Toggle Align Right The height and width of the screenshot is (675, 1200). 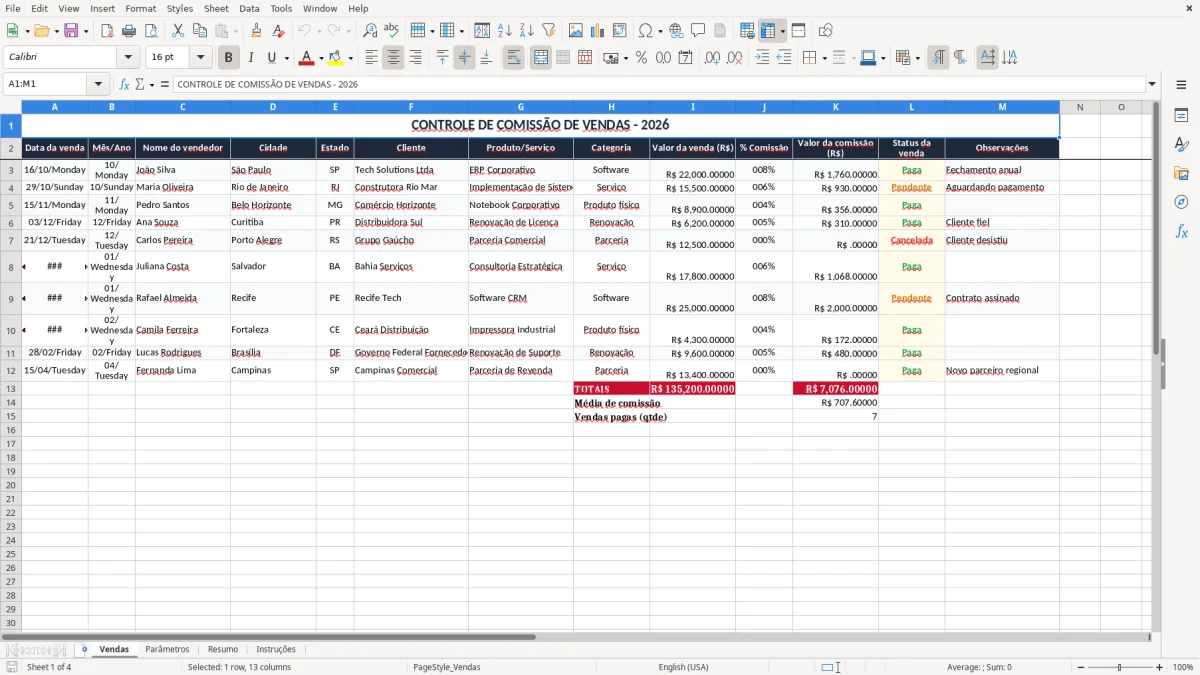point(415,58)
